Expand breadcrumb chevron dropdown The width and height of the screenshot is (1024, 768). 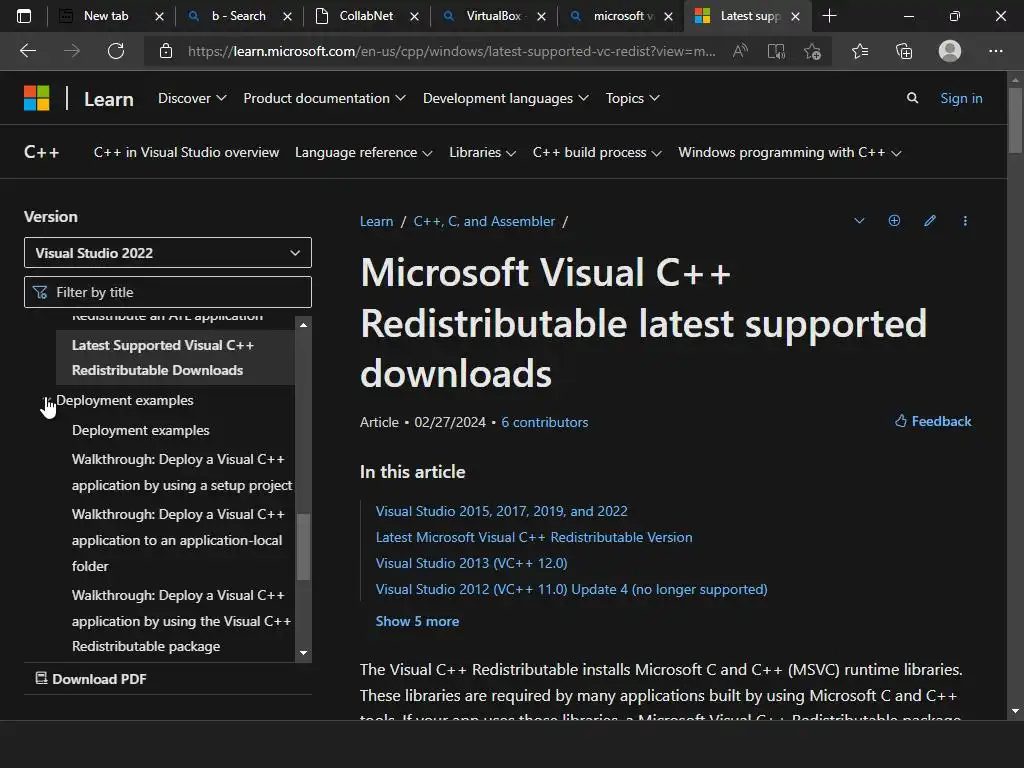click(859, 221)
